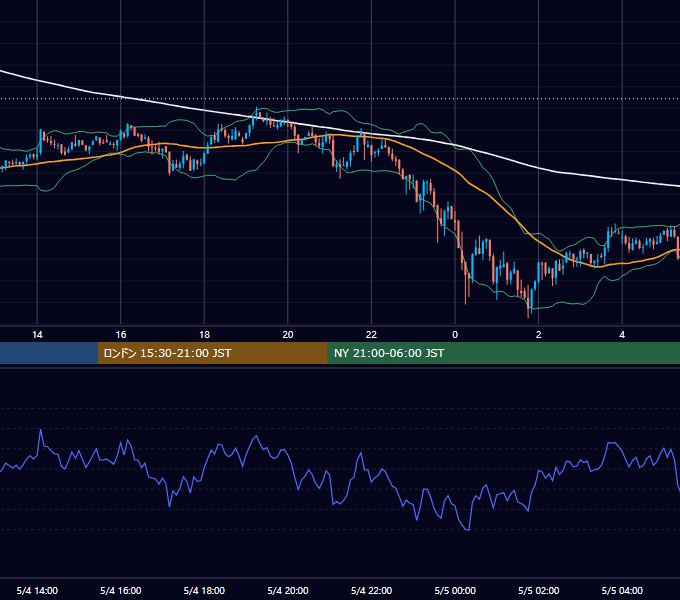Click the 5/4 22:00 time label

(371, 590)
